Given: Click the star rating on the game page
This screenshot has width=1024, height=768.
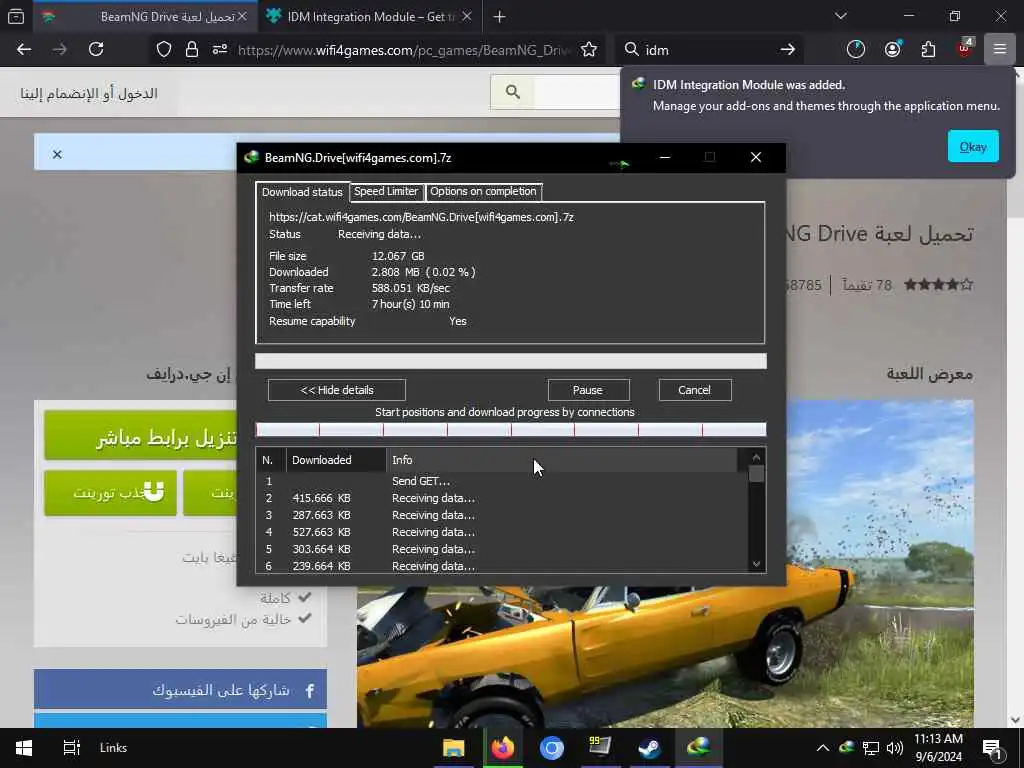Looking at the screenshot, I should point(938,285).
